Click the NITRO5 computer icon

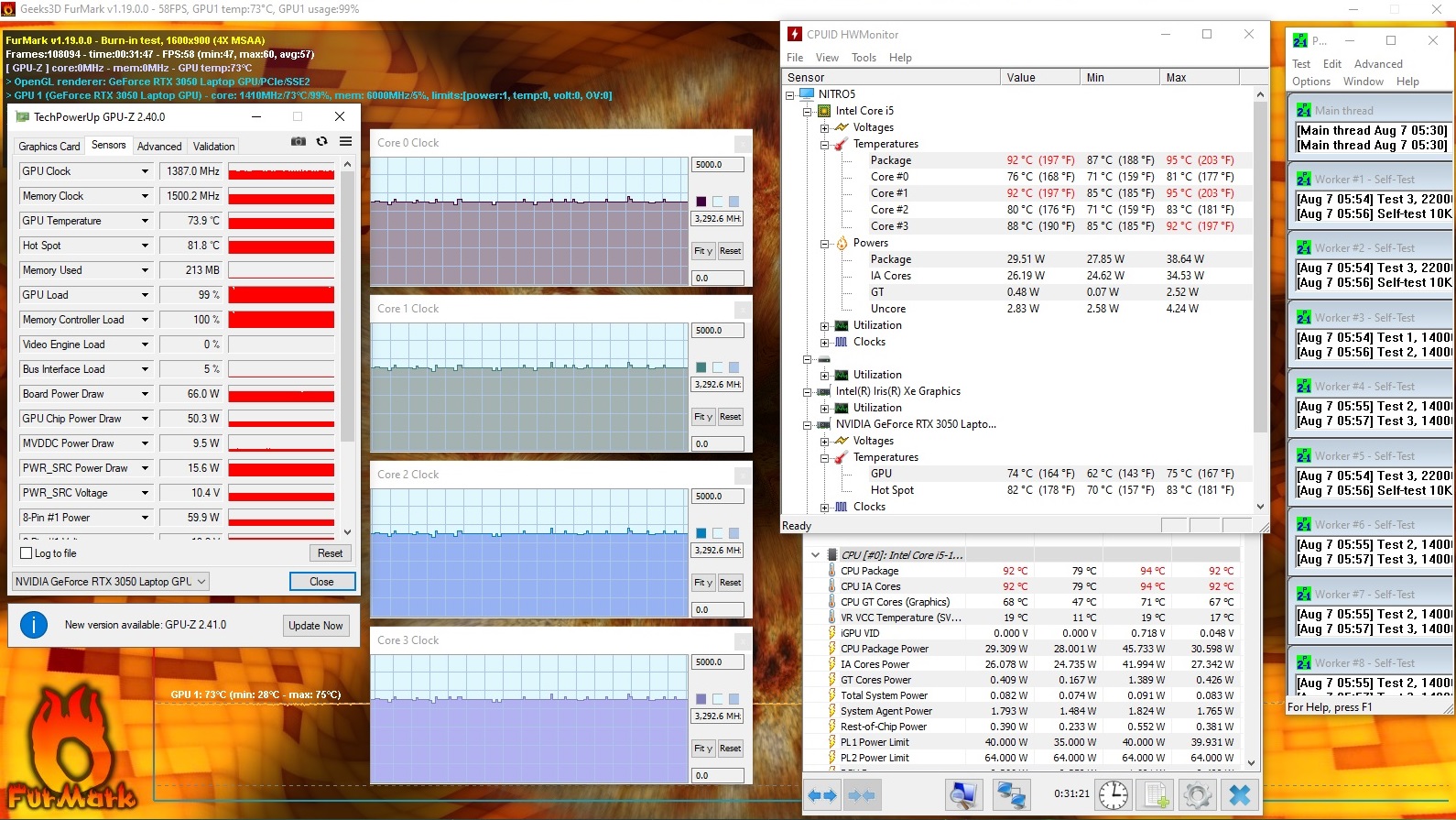807,93
